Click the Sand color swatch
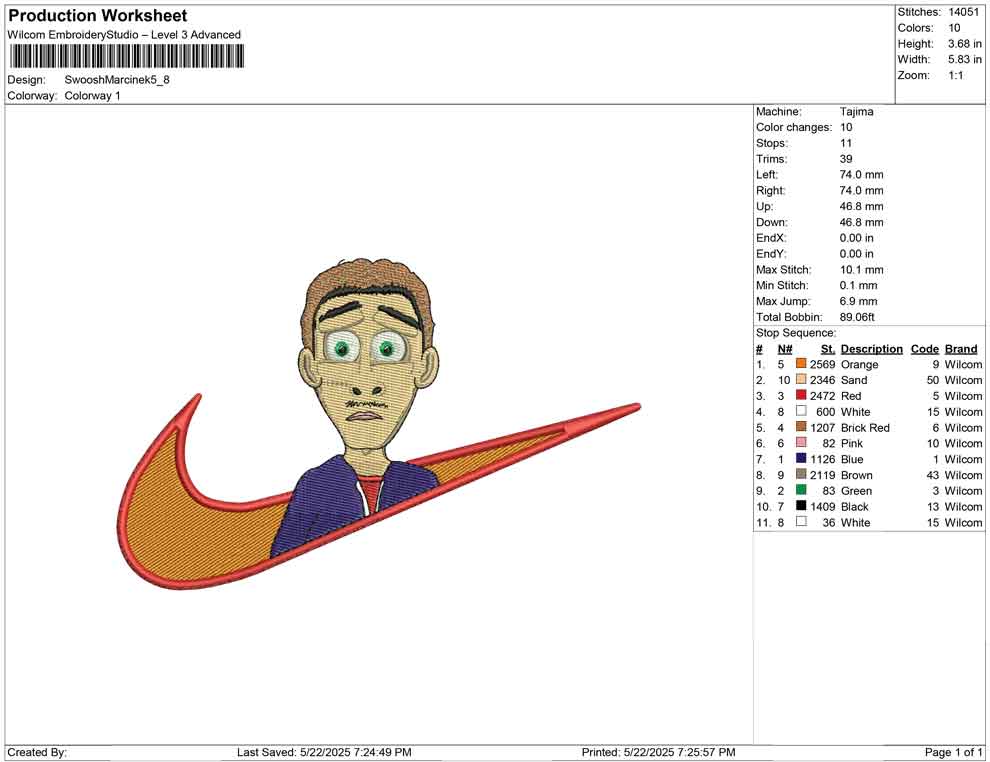Screen dimensions: 990x762 click(801, 379)
